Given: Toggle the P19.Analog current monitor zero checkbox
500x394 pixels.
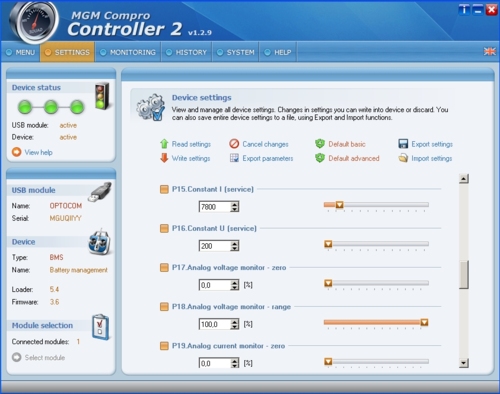Looking at the screenshot, I should (164, 346).
